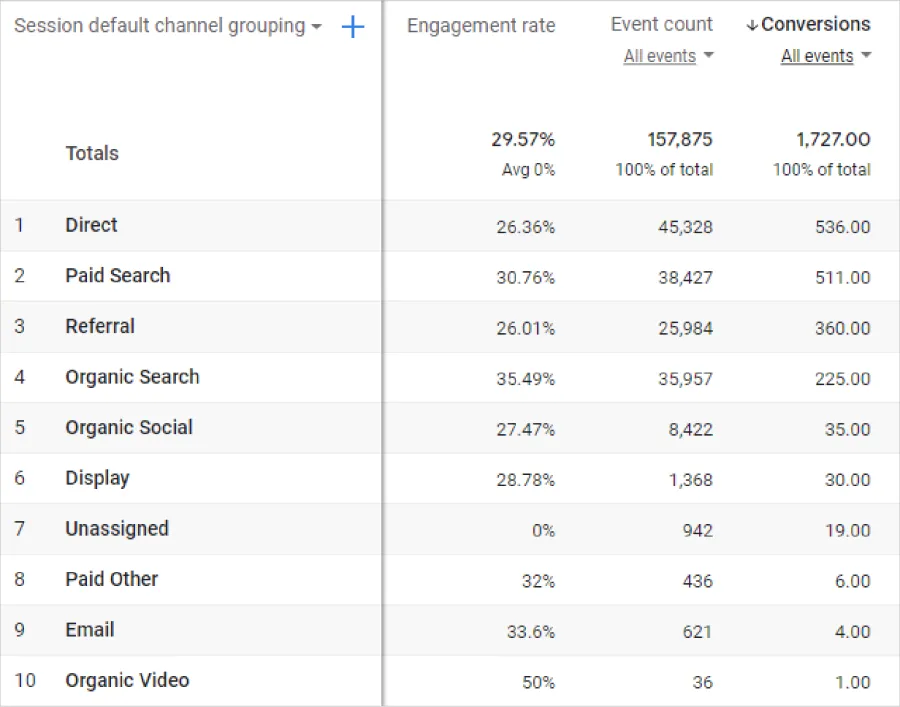Click the Display channel row
900x707 pixels.
(x=97, y=478)
